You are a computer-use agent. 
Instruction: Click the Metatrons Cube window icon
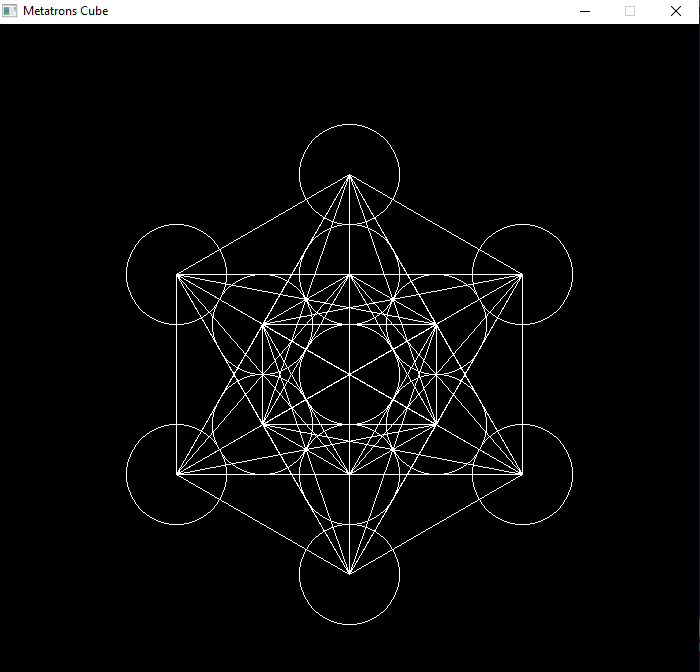pyautogui.click(x=9, y=11)
